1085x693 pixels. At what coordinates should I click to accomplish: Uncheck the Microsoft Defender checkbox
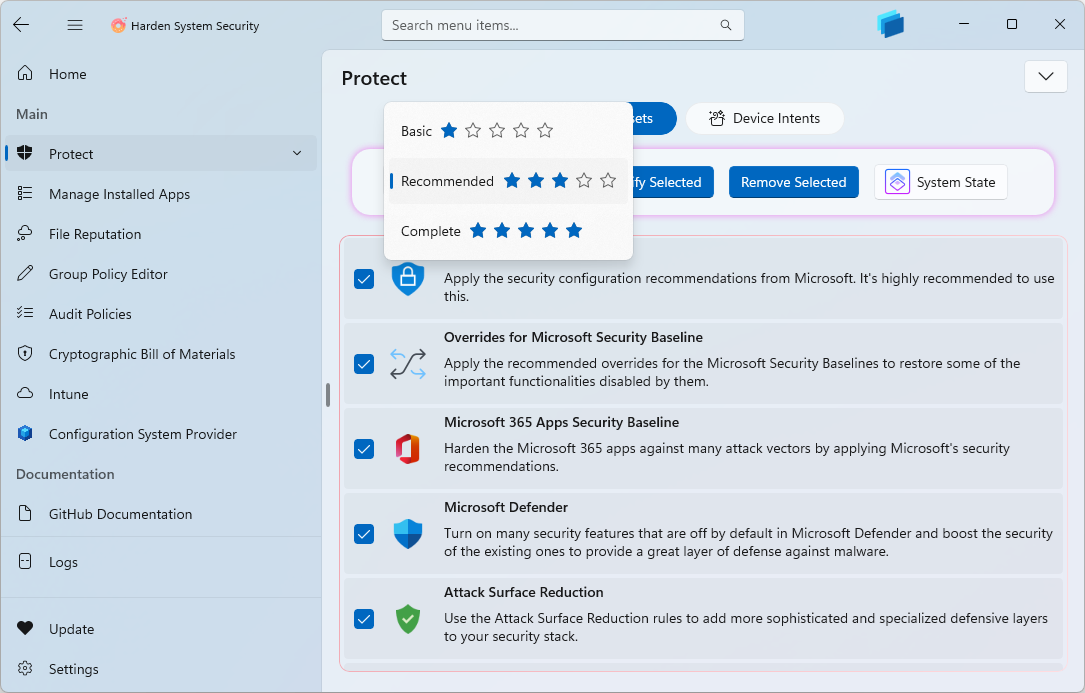click(x=364, y=534)
